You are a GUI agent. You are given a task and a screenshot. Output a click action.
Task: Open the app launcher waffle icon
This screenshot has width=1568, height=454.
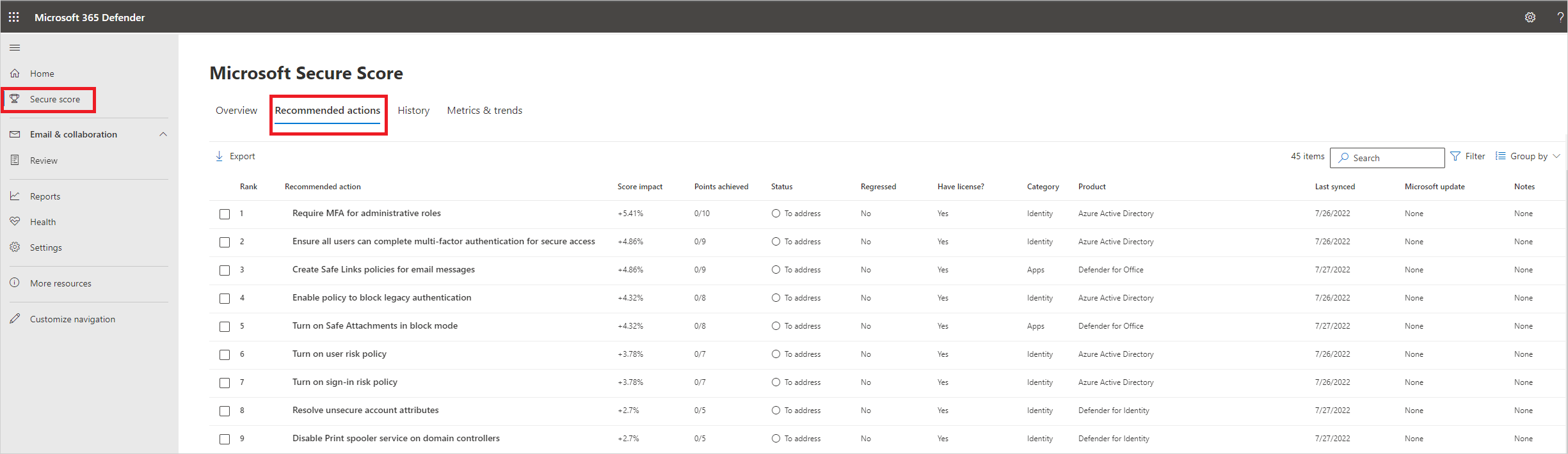(14, 17)
